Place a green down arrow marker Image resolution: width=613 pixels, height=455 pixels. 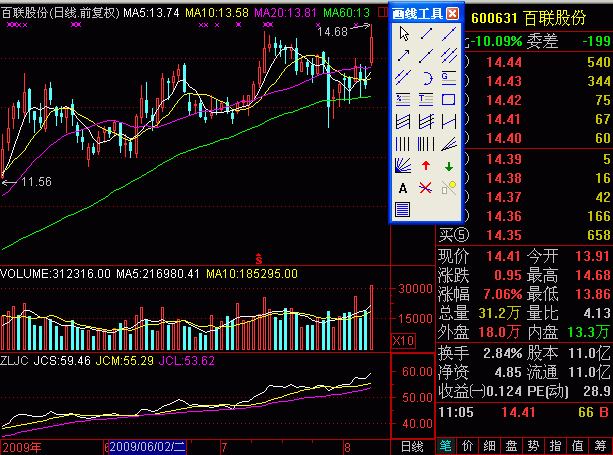[449, 167]
